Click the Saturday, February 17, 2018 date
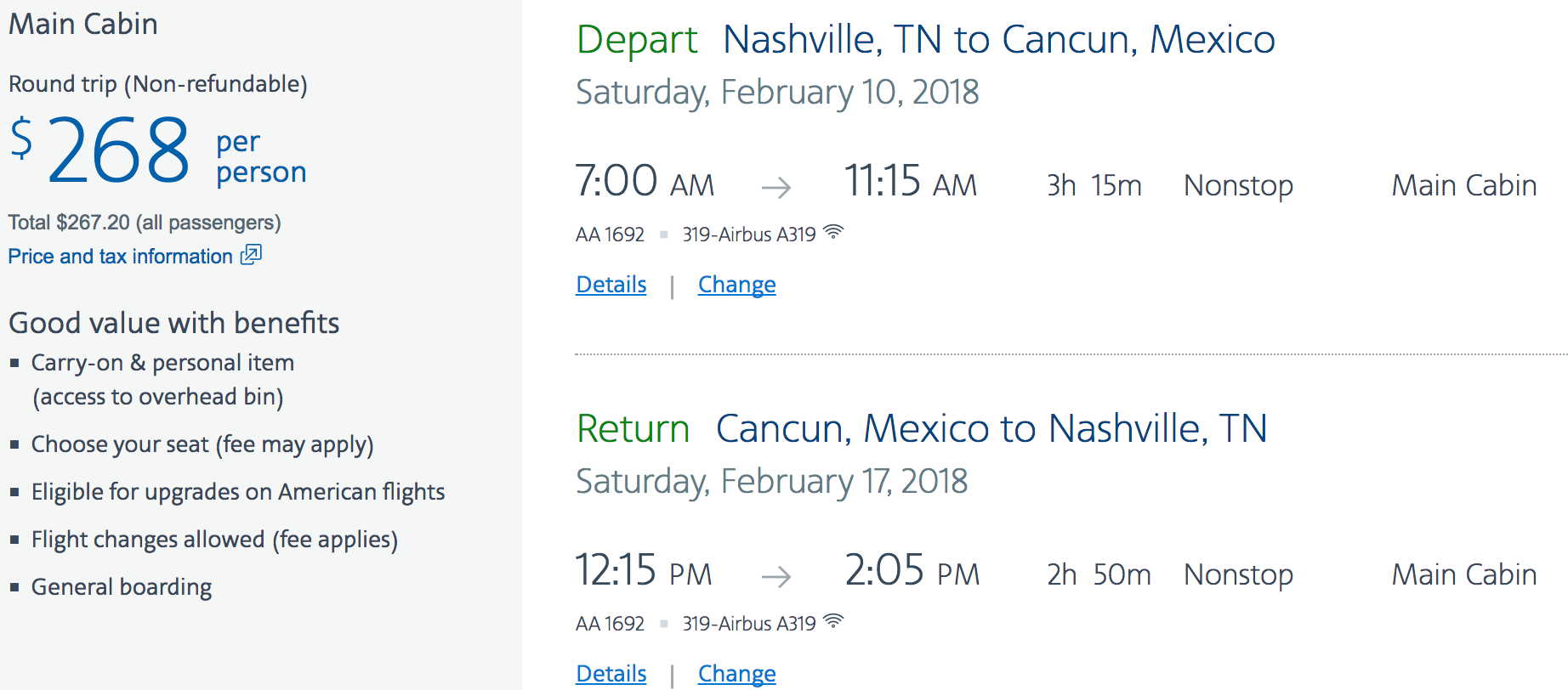1568x690 pixels. (771, 481)
